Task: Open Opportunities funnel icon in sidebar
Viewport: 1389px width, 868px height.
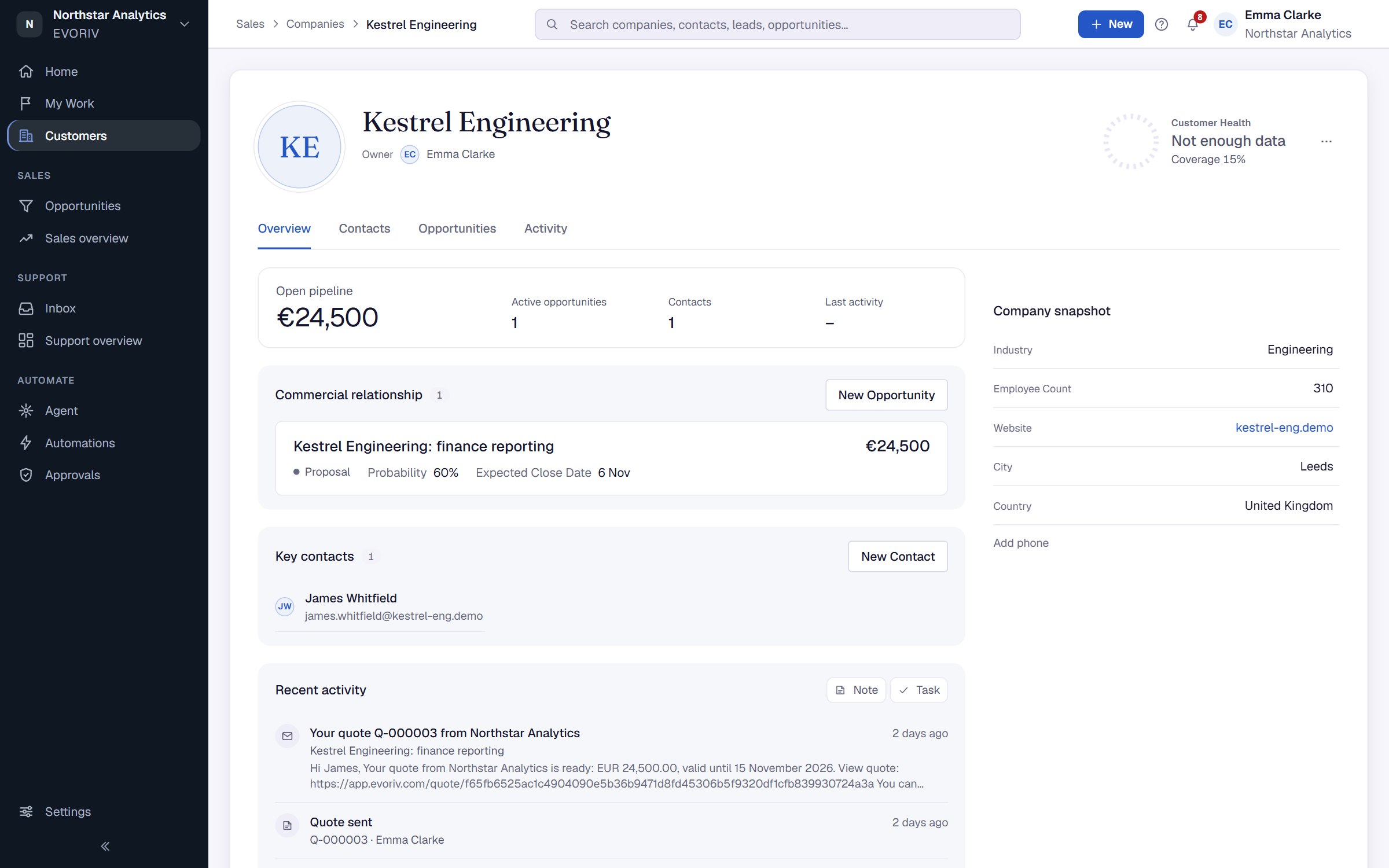Action: click(25, 206)
